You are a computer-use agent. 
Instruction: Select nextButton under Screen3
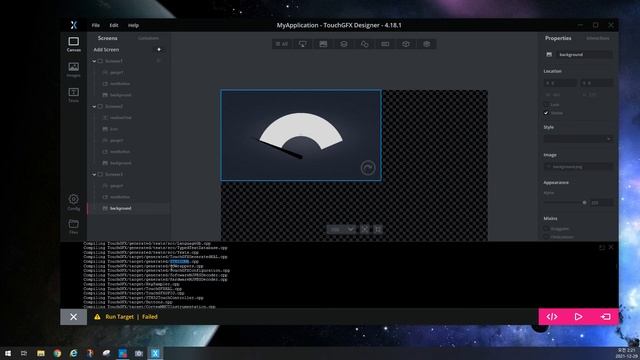pos(120,197)
